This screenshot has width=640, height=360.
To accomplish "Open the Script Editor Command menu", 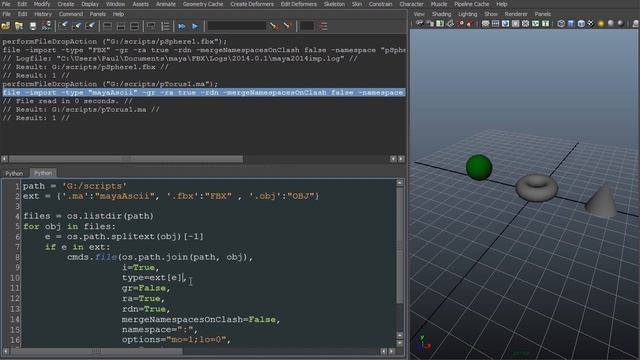I will (71, 14).
